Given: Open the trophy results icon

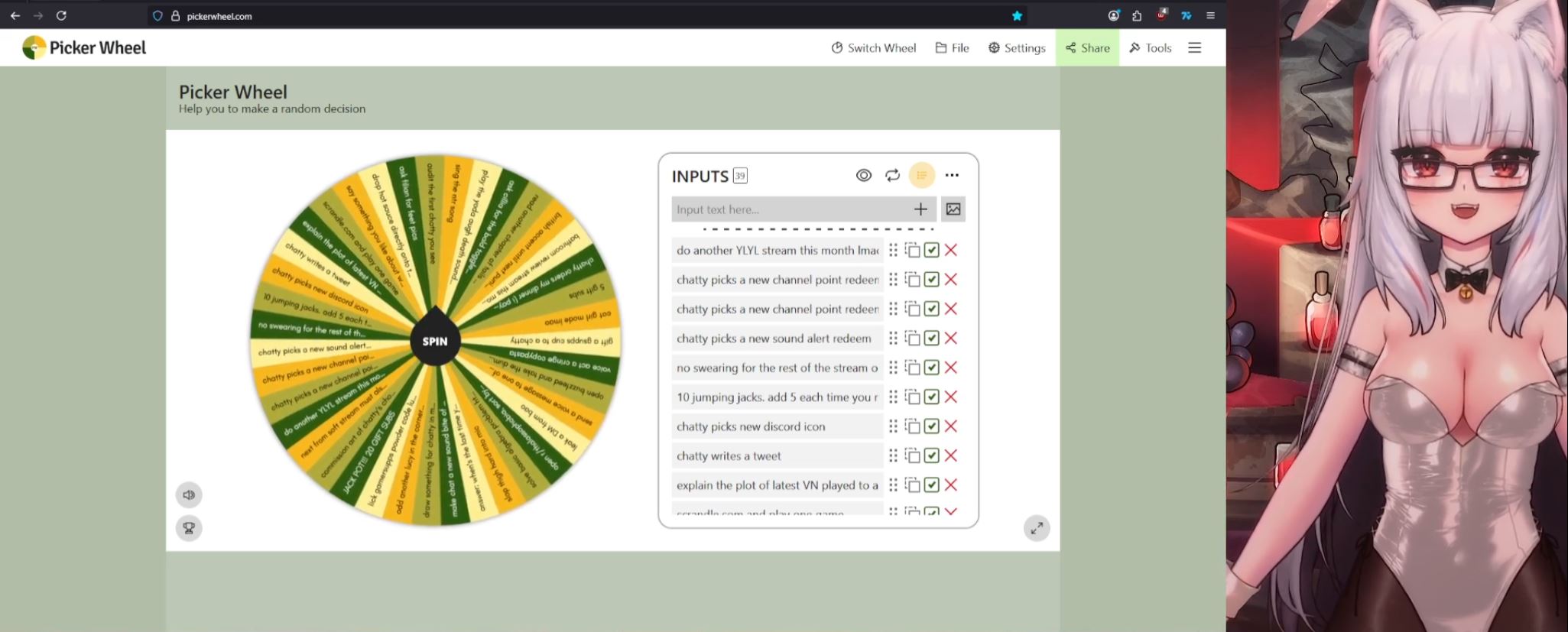Looking at the screenshot, I should (x=189, y=528).
